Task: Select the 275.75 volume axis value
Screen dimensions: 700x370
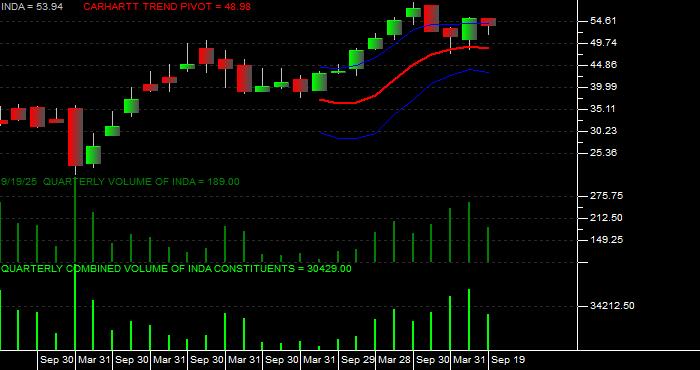Action: 606,196
